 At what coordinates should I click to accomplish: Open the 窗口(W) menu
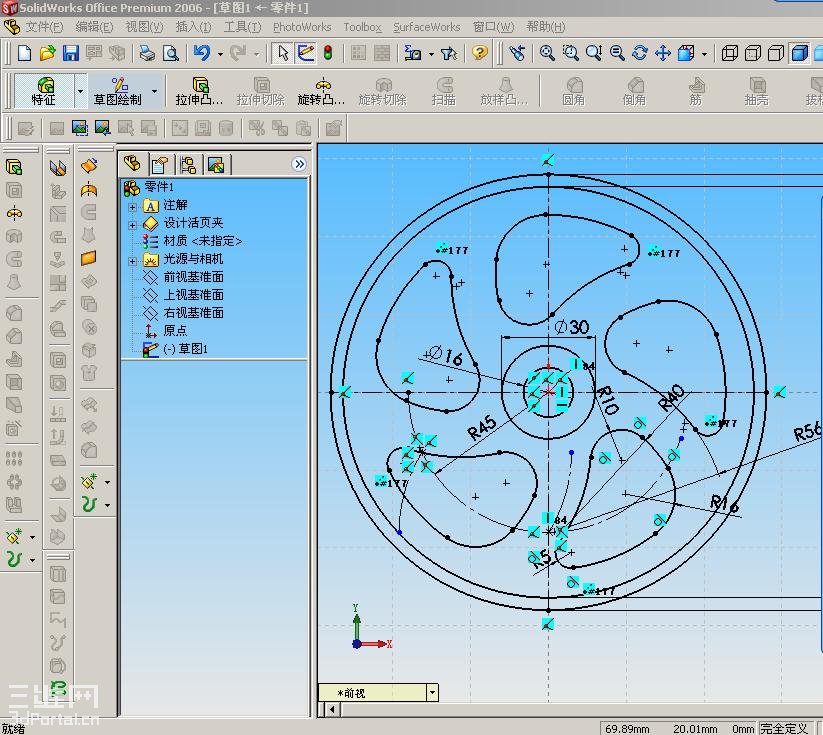(493, 27)
